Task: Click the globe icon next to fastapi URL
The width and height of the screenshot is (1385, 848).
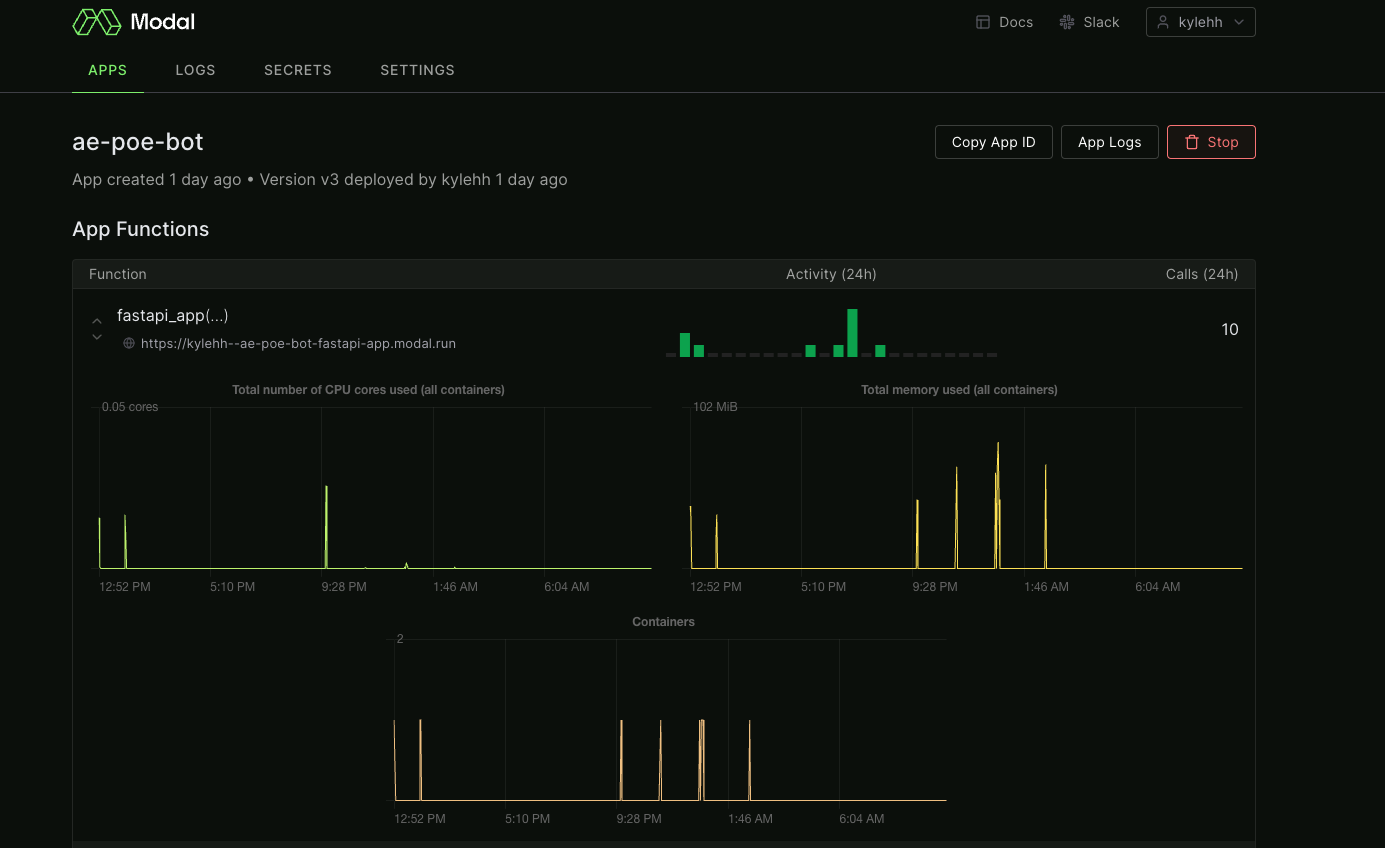Action: (129, 343)
